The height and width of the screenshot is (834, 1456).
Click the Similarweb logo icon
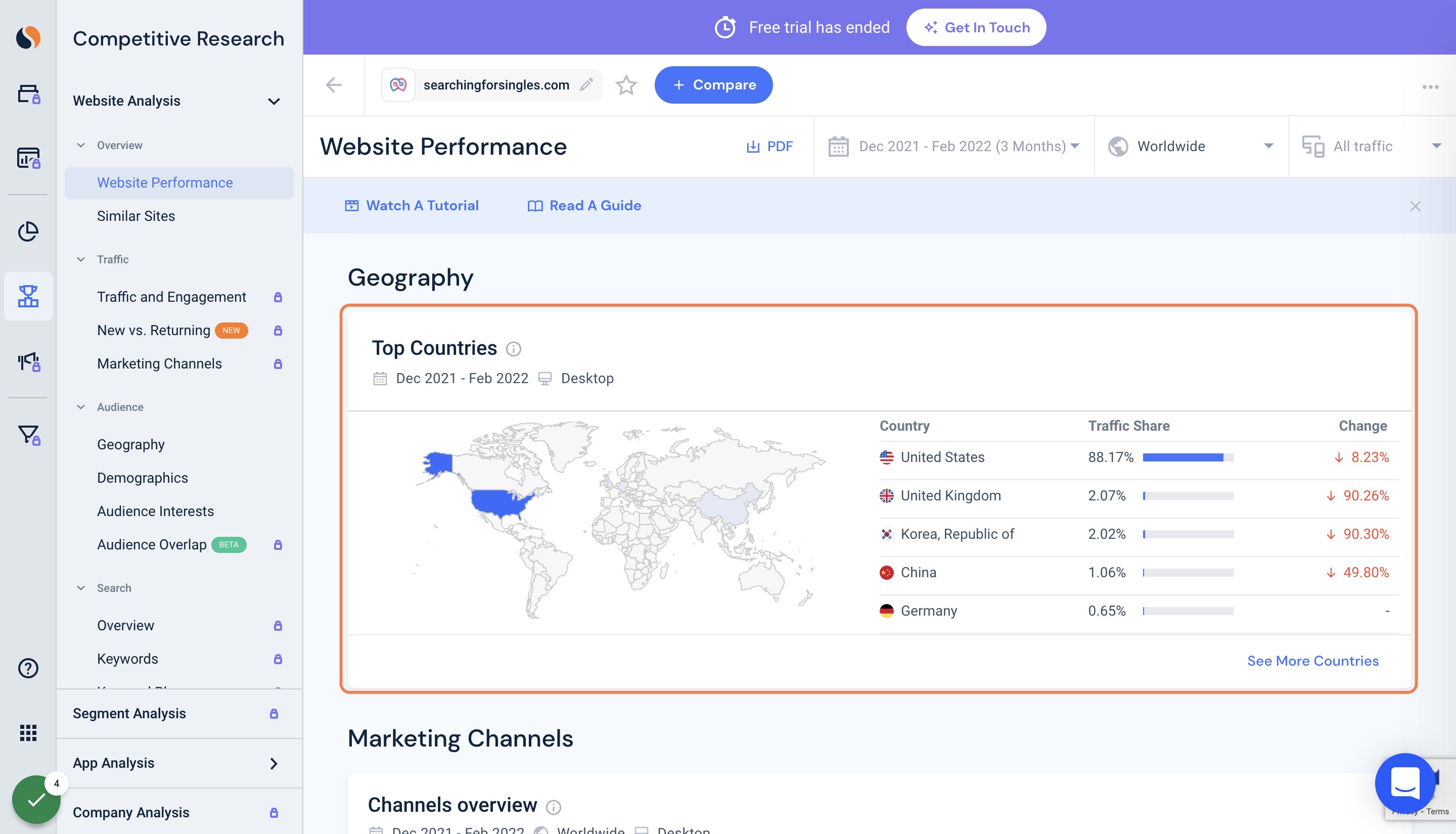click(27, 38)
